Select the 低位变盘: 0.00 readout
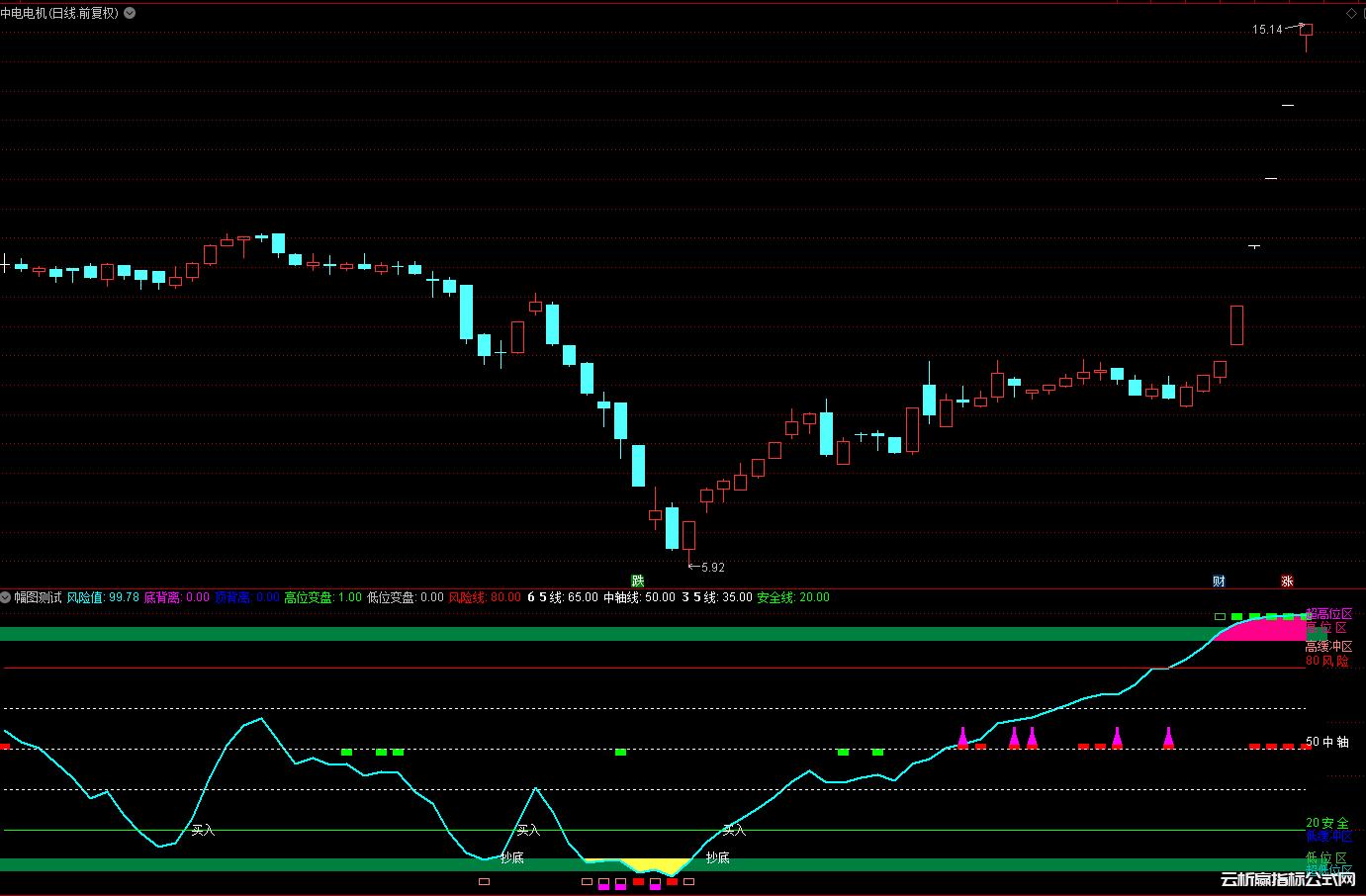The height and width of the screenshot is (896, 1366). (406, 597)
